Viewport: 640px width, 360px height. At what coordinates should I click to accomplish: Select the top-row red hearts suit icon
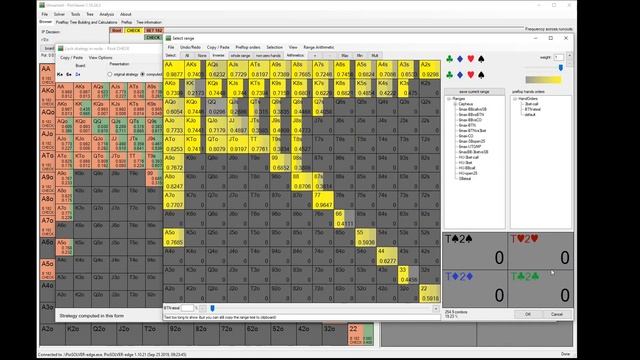pos(471,59)
